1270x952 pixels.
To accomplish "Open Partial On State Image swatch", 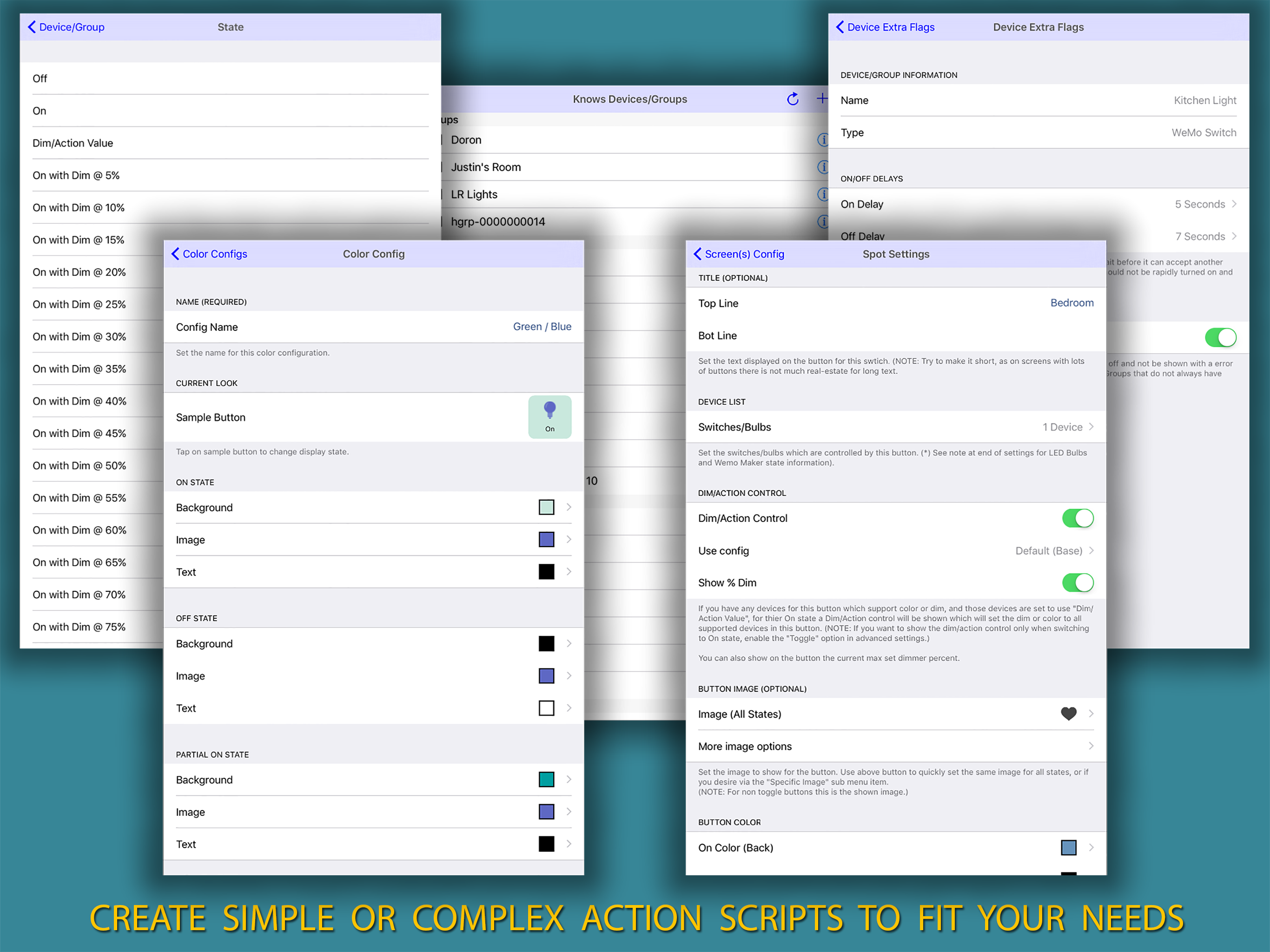I will click(x=546, y=811).
